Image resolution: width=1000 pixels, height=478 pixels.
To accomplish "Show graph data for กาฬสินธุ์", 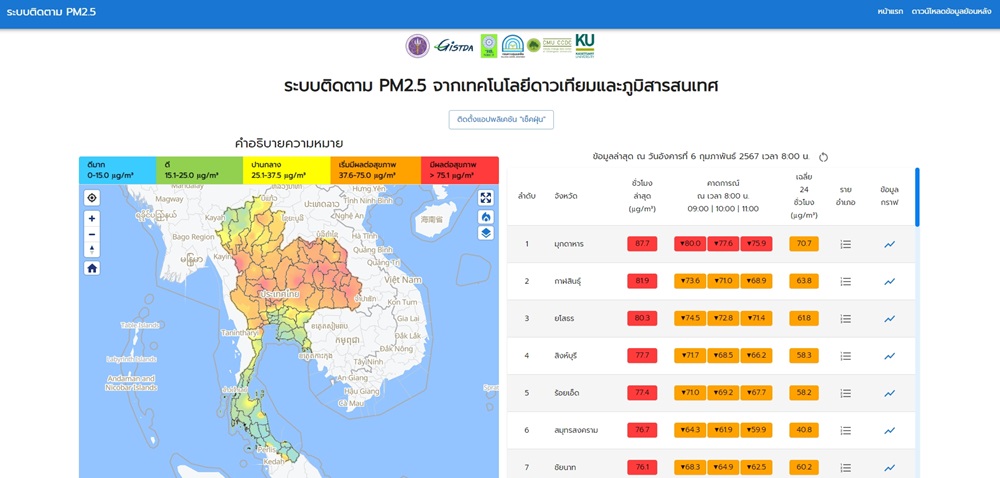I will click(x=890, y=281).
